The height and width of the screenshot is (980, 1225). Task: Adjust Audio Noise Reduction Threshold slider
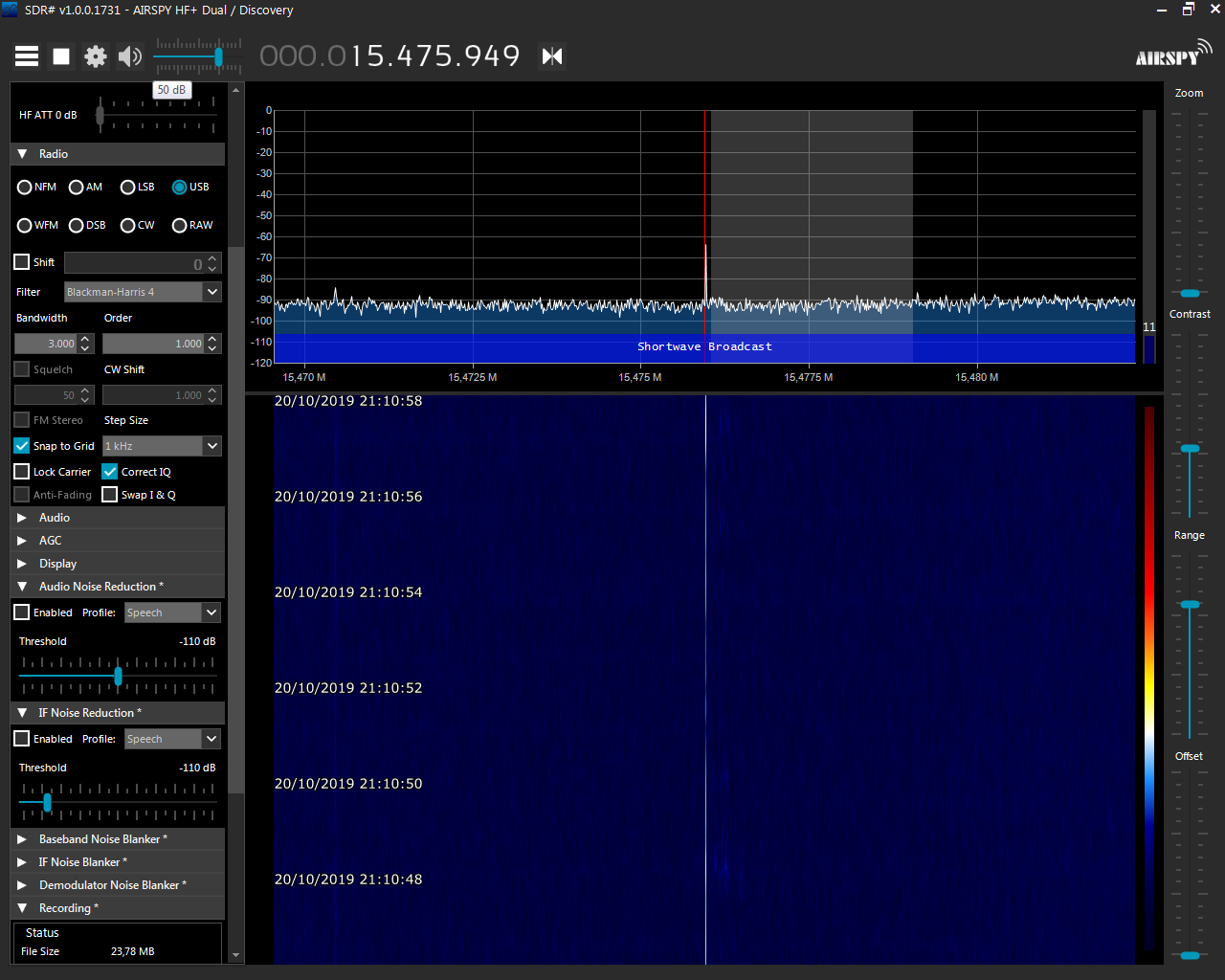(118, 676)
